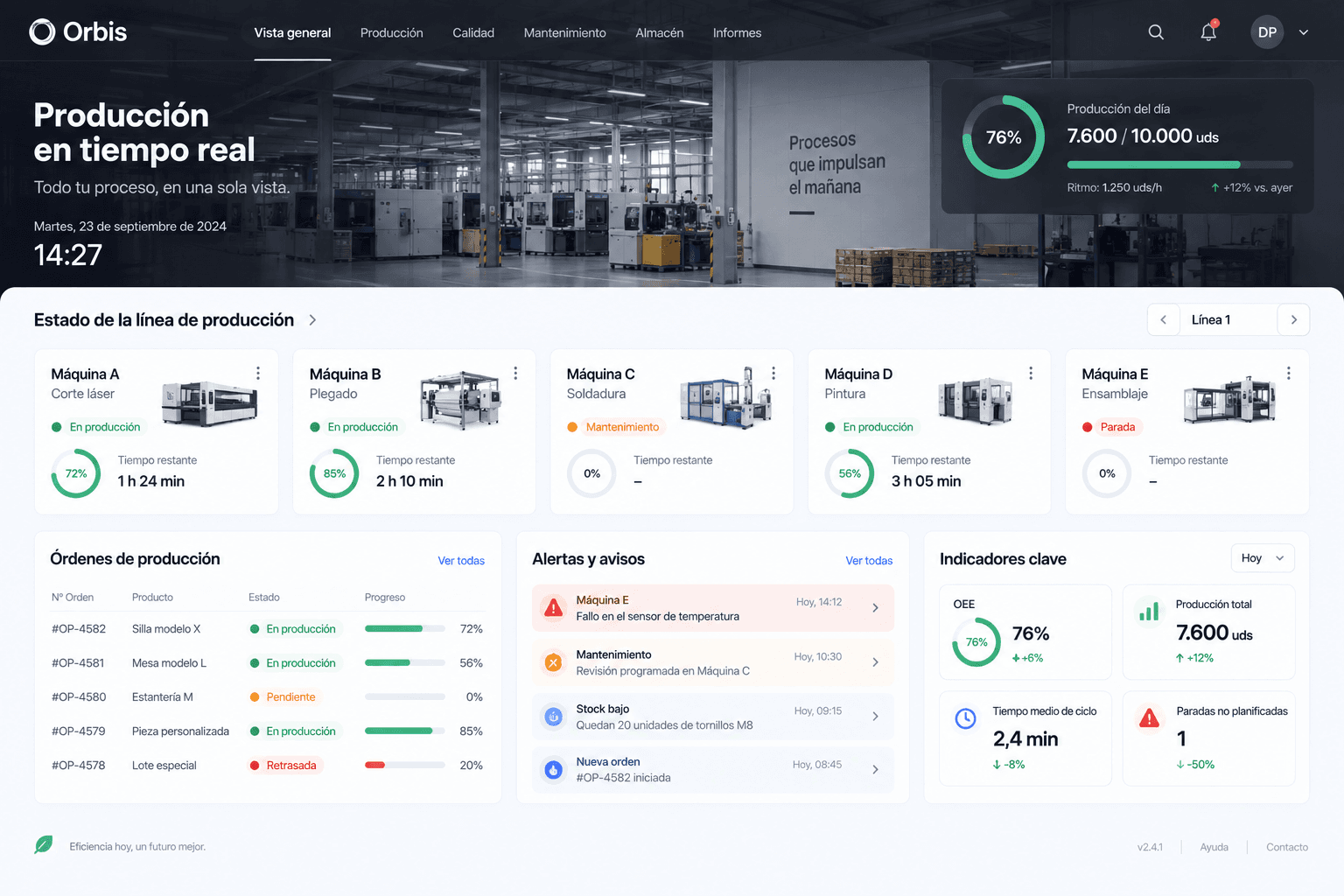Open the Contacto footer link

point(1287,847)
